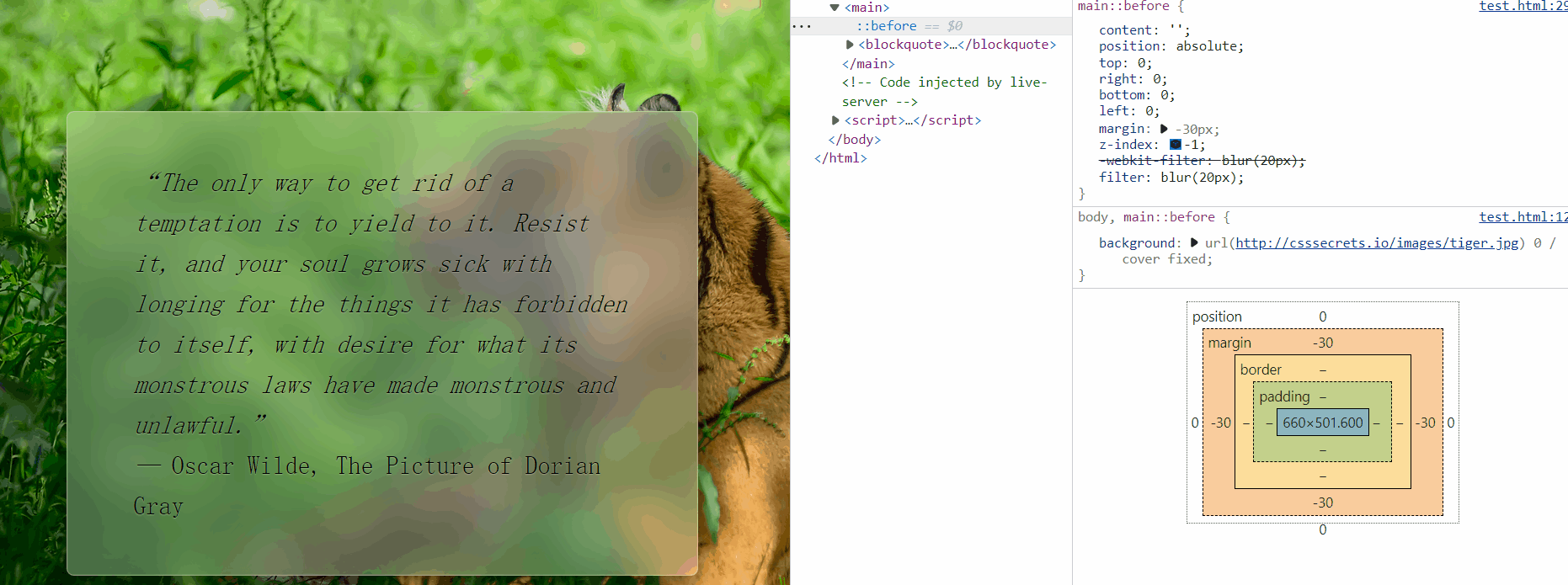The height and width of the screenshot is (585, 1568).
Task: Click the body, main::before selector
Action: pyautogui.click(x=1146, y=217)
